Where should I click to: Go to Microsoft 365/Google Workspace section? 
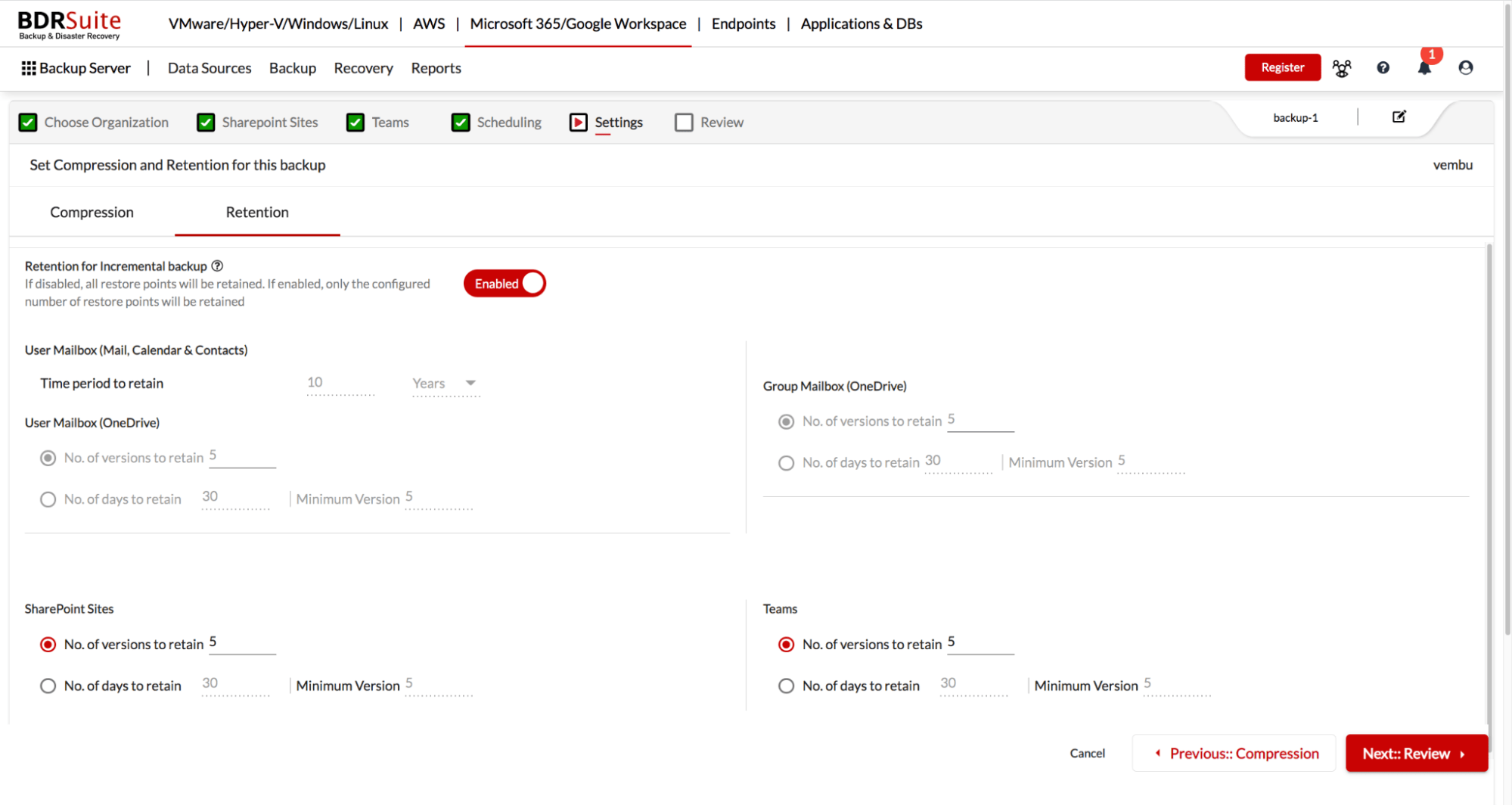578,23
